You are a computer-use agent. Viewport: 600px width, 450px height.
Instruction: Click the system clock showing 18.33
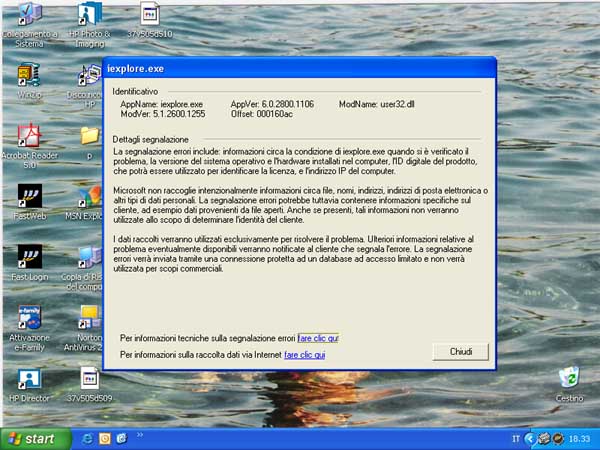579,439
